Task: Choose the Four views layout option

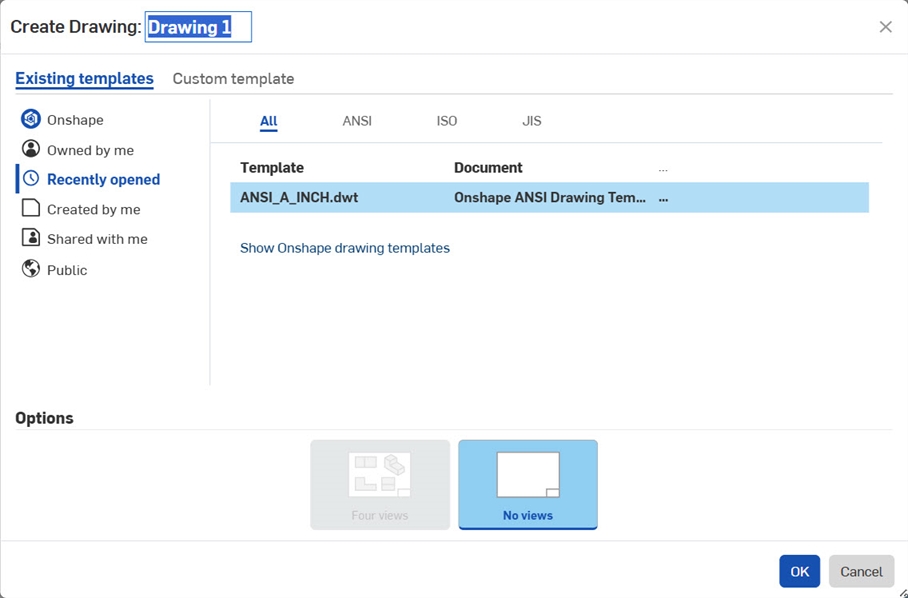Action: (380, 484)
